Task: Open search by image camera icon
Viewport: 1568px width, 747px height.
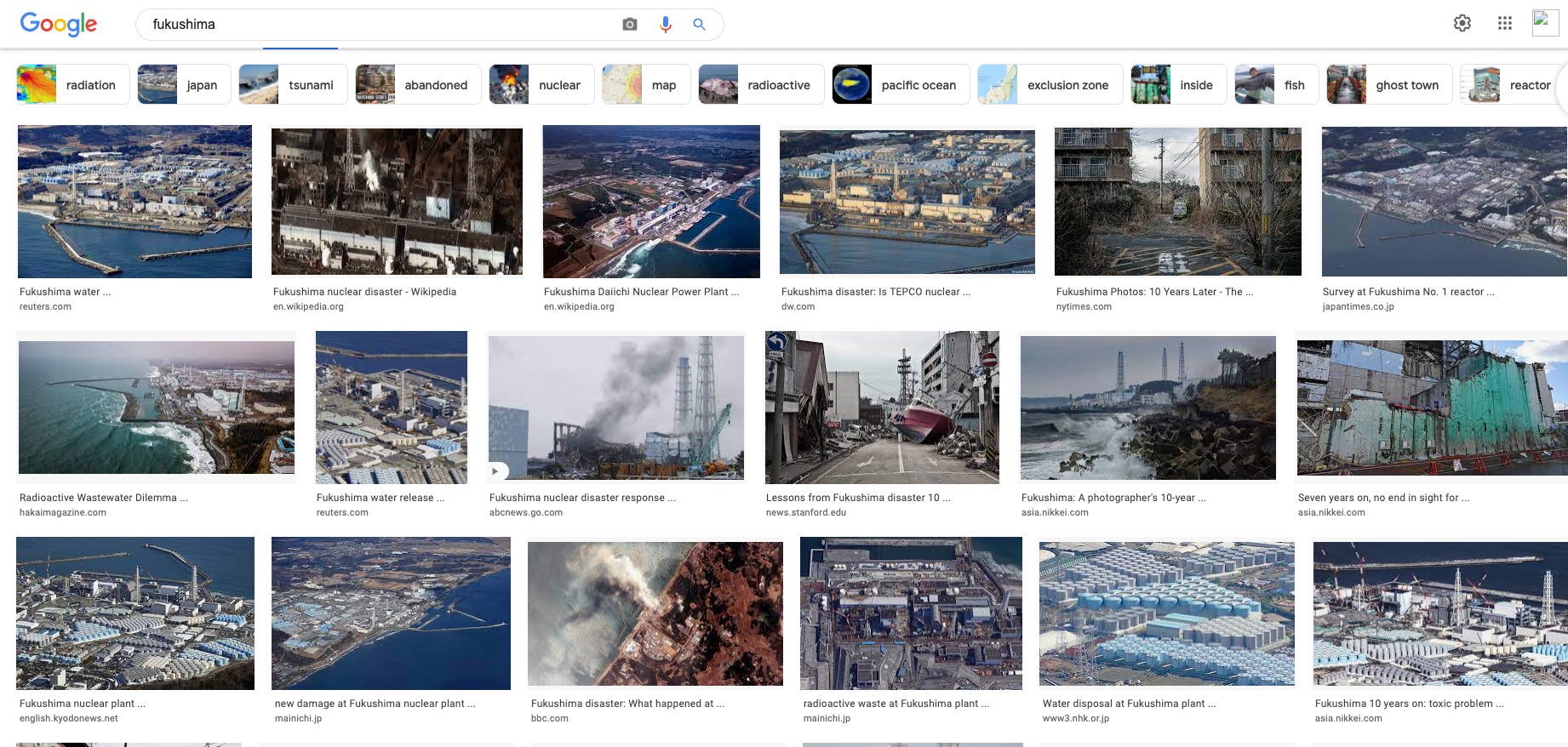Action: (x=630, y=25)
